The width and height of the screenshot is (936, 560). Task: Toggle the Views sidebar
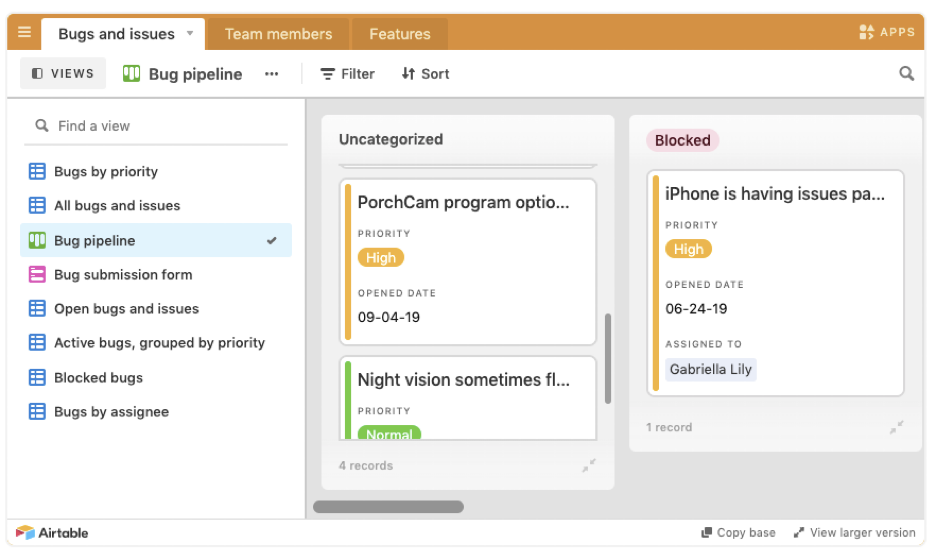coord(63,73)
